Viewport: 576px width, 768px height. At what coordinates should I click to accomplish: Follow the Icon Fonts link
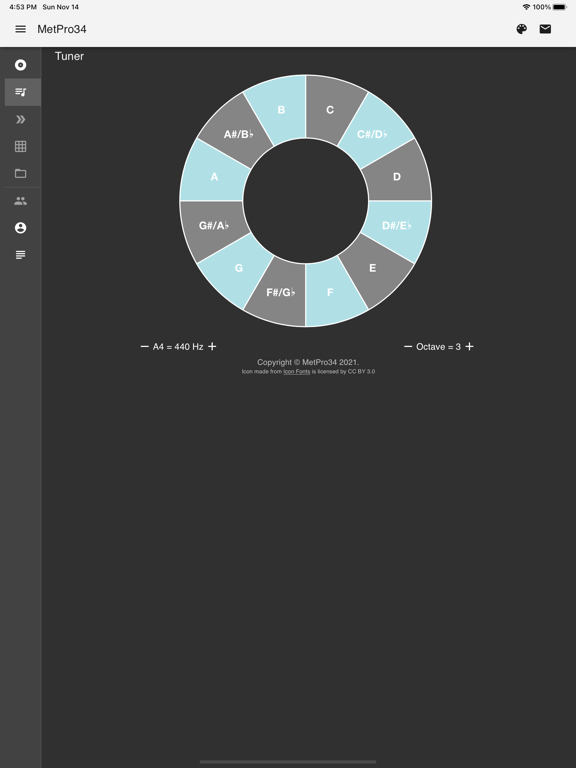[296, 372]
